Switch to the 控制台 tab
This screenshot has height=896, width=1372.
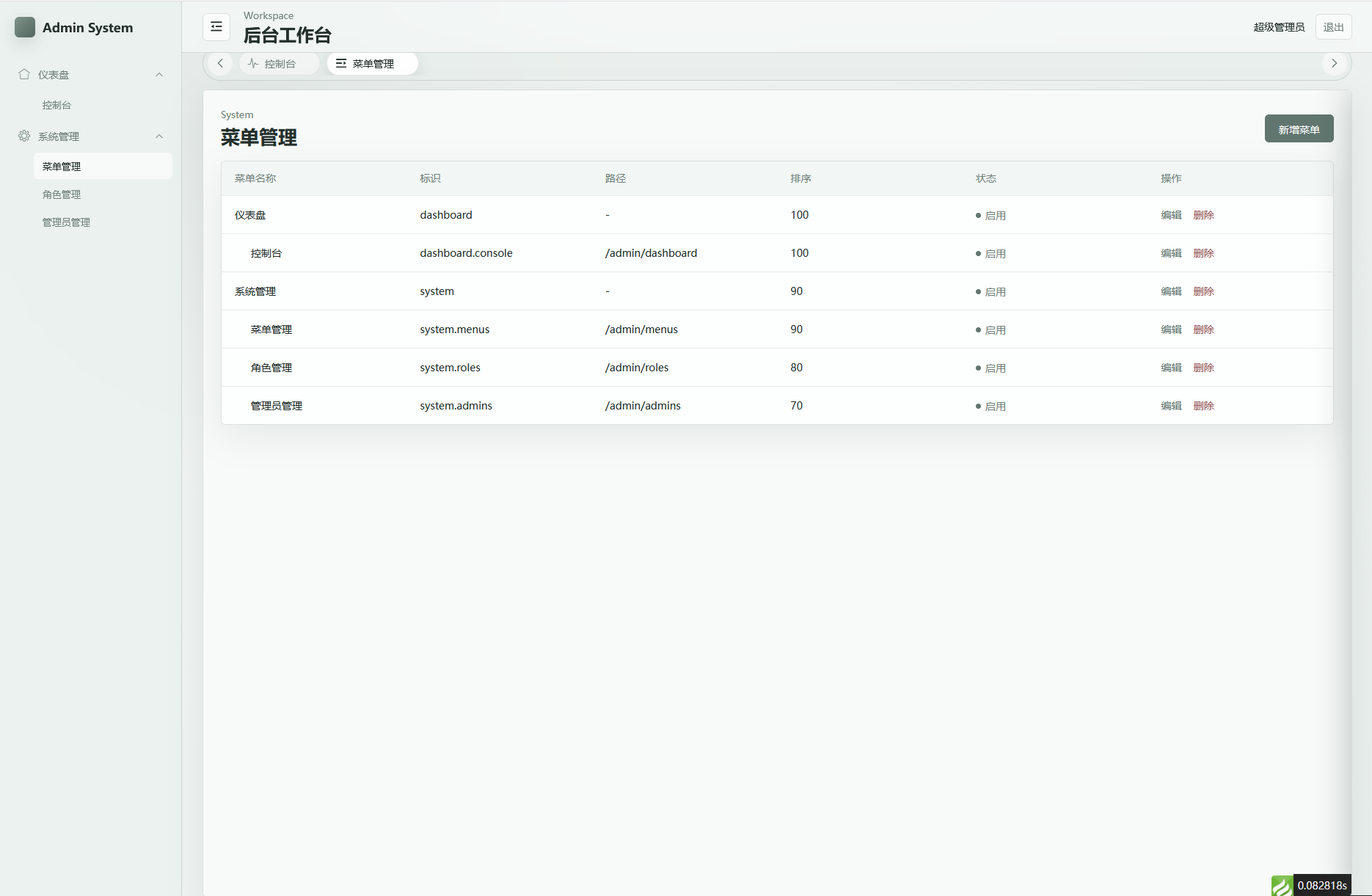tap(280, 63)
